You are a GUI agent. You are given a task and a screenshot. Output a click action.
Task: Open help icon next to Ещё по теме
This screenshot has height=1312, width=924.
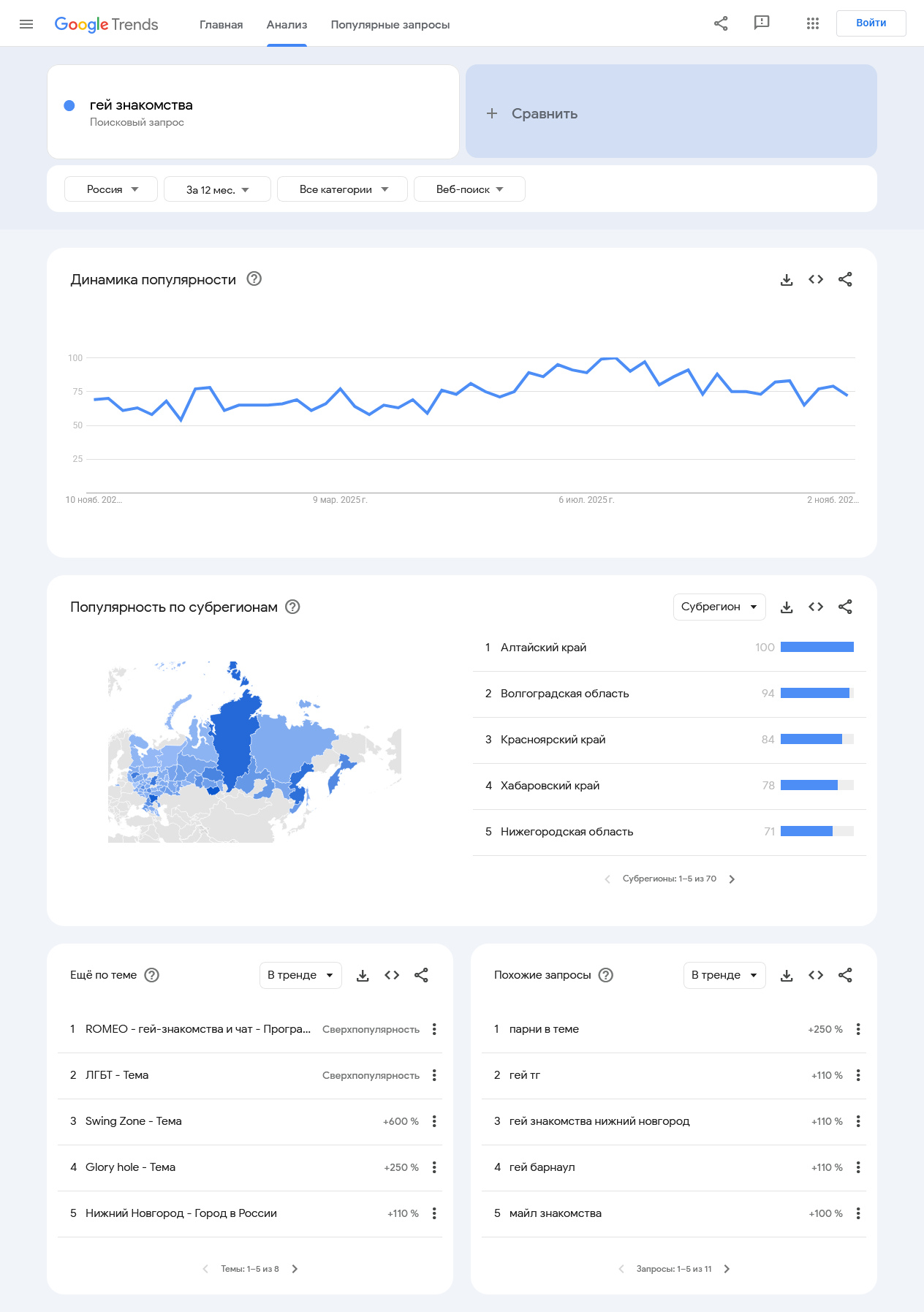click(x=152, y=976)
